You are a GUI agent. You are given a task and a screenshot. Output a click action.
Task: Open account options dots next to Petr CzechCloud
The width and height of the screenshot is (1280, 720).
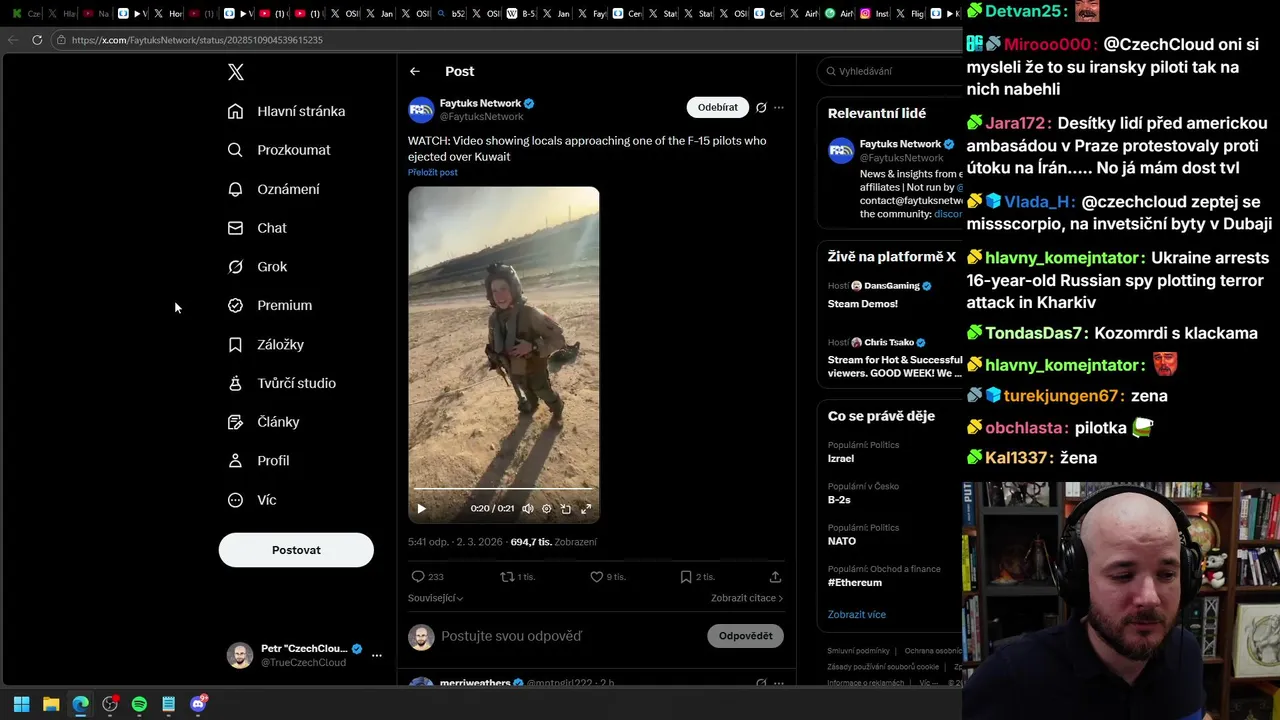(376, 656)
